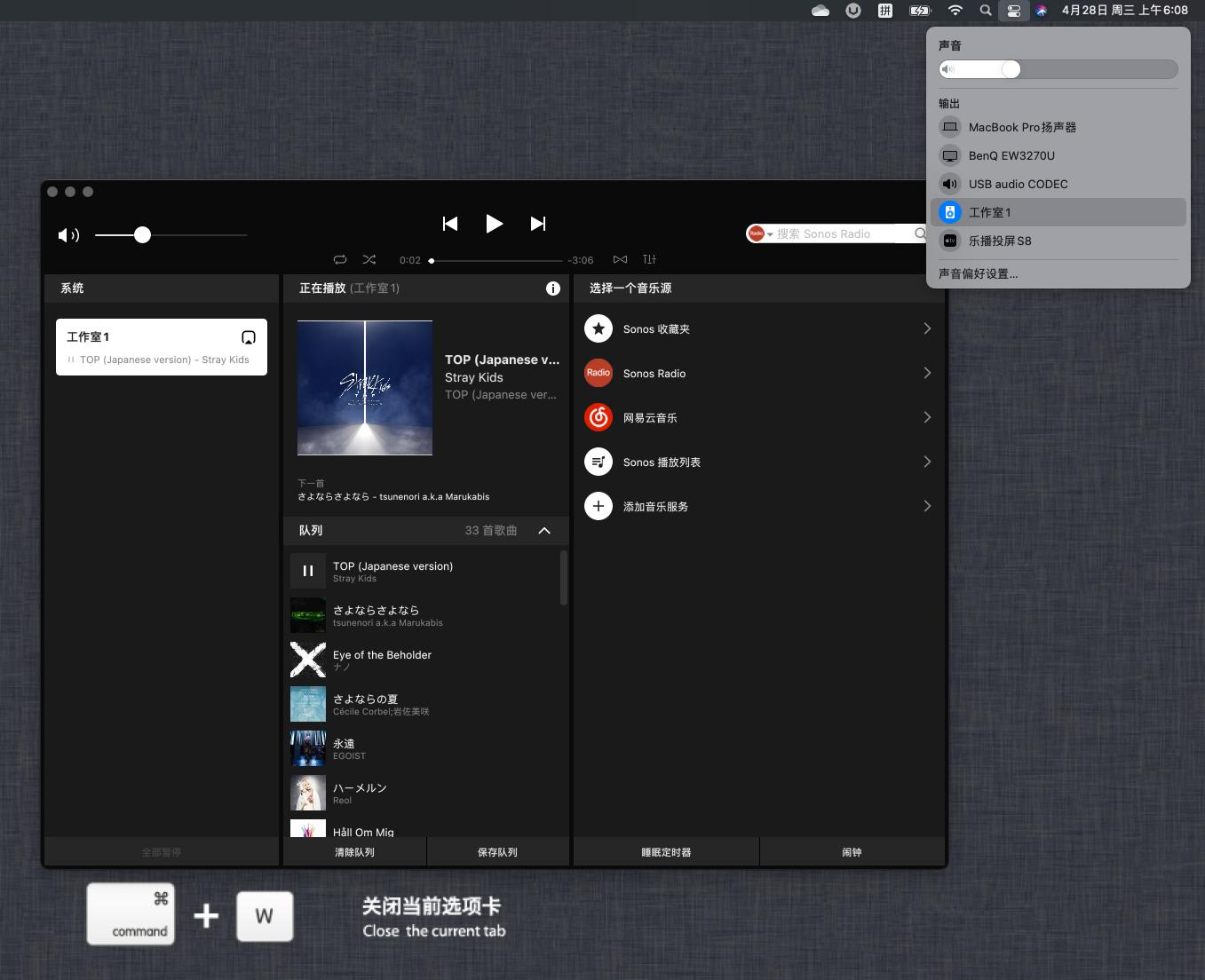Open the 闹钟 alarm button
The height and width of the screenshot is (980, 1205).
click(852, 852)
